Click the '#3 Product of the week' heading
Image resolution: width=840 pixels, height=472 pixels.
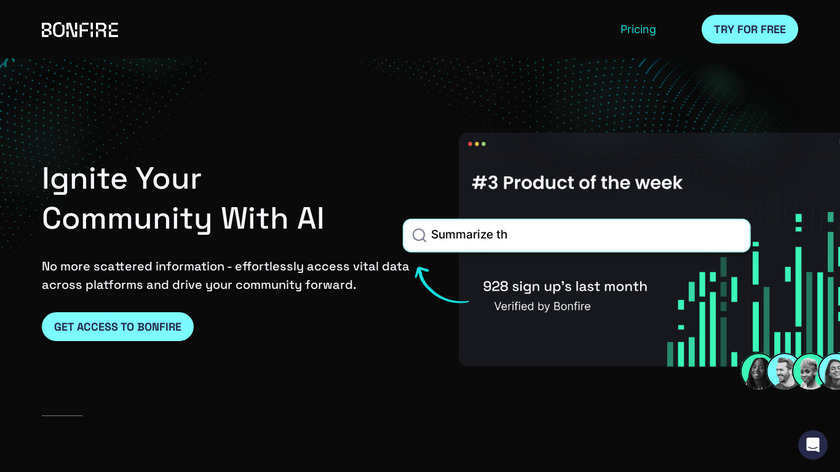click(577, 183)
